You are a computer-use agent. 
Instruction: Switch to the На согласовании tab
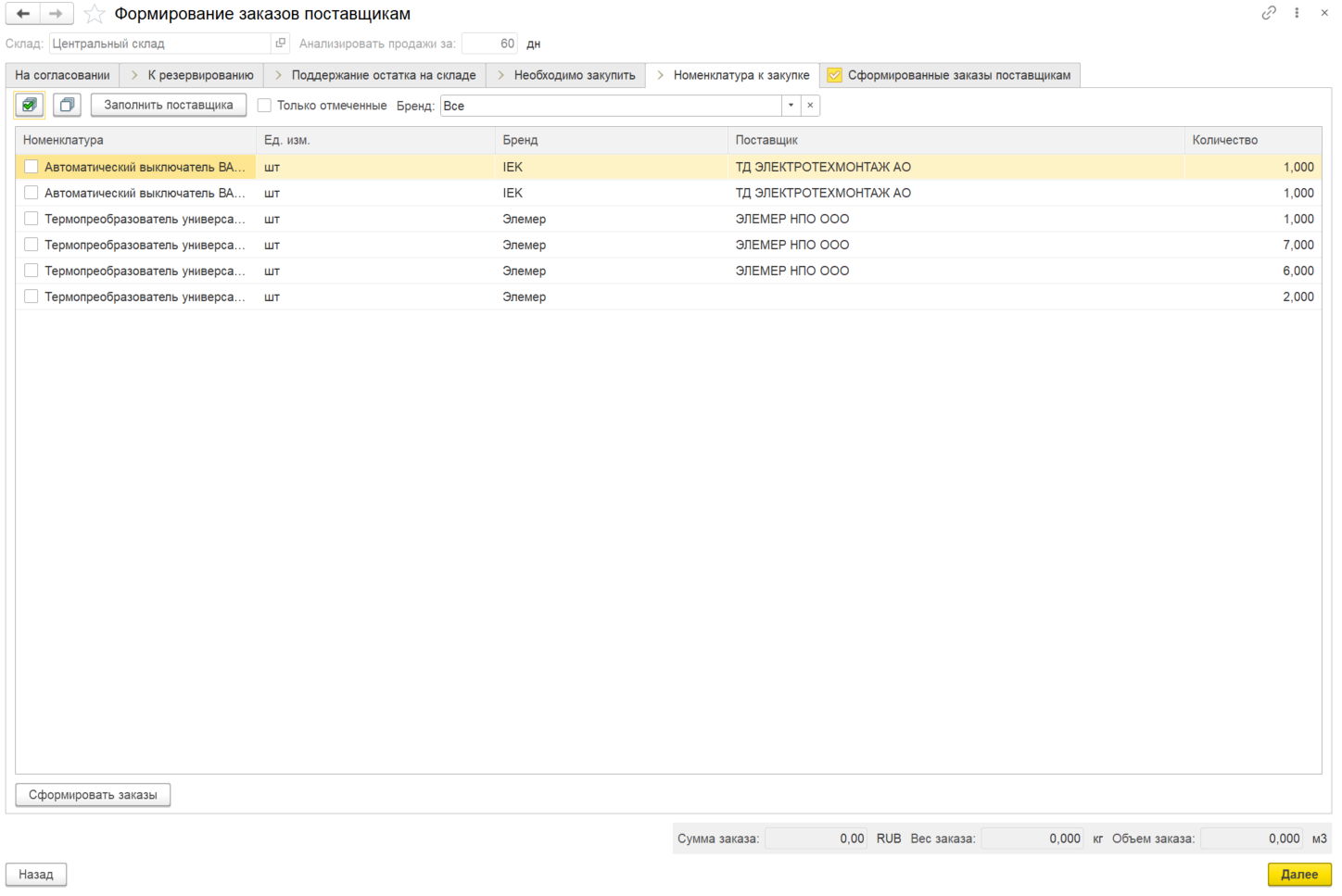pyautogui.click(x=62, y=75)
